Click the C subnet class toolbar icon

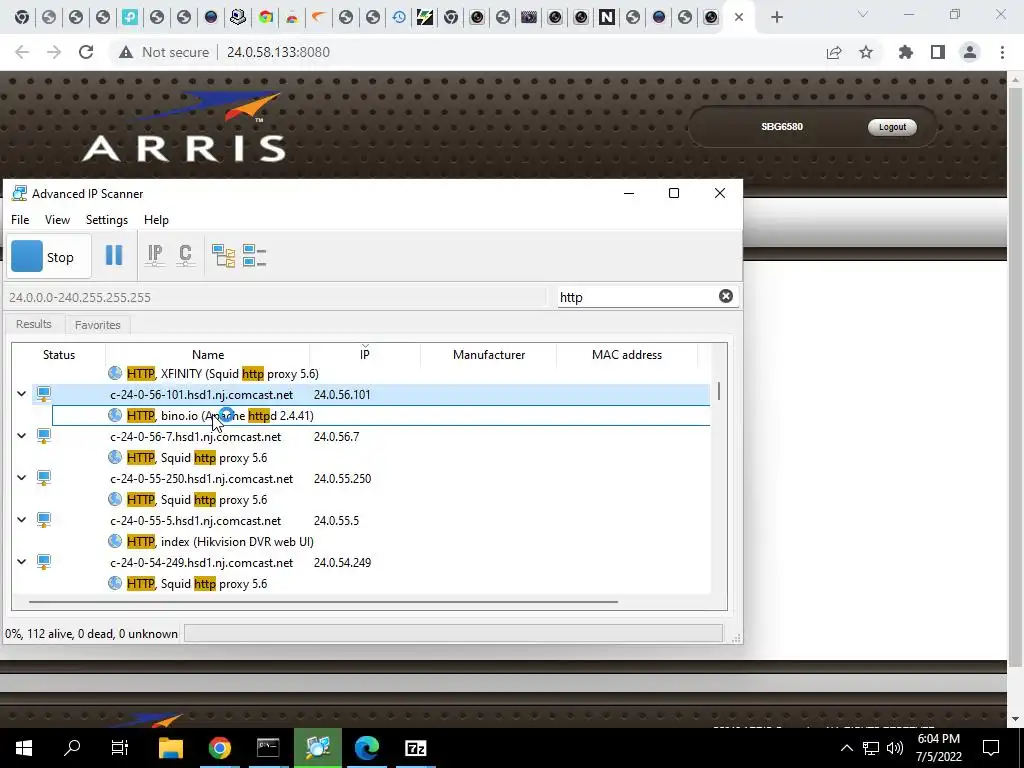click(185, 256)
